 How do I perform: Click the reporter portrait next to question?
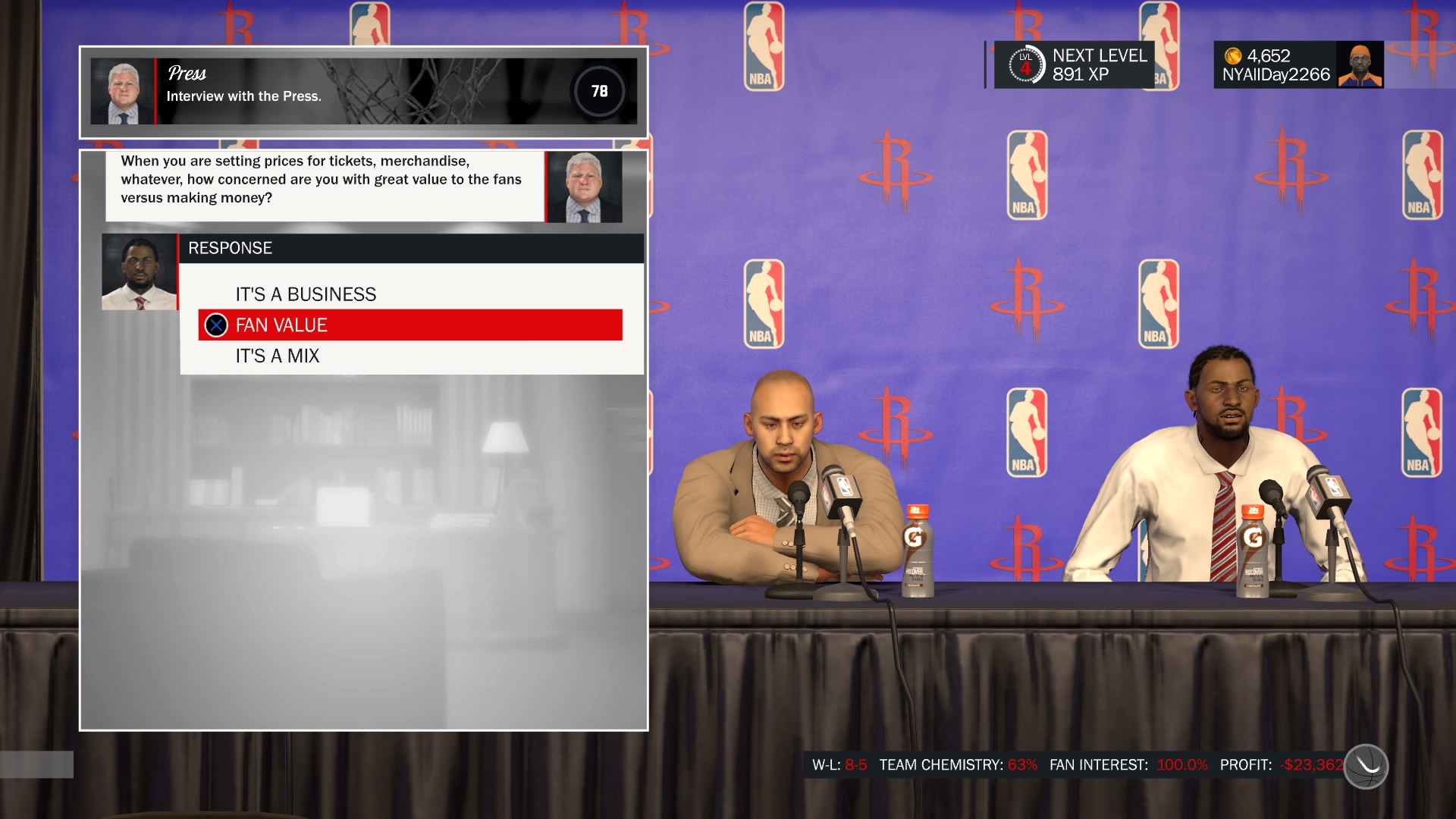(584, 187)
